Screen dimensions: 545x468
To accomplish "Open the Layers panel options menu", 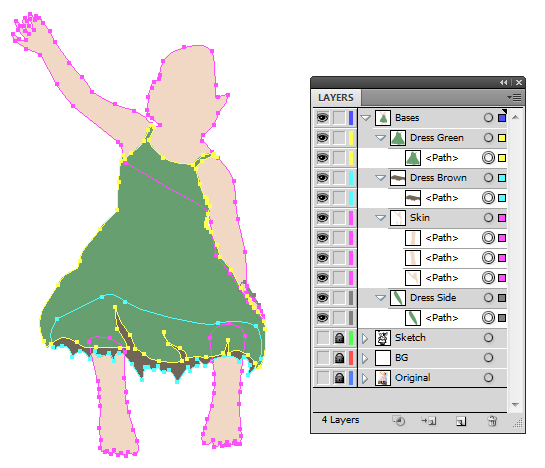I will pos(514,97).
